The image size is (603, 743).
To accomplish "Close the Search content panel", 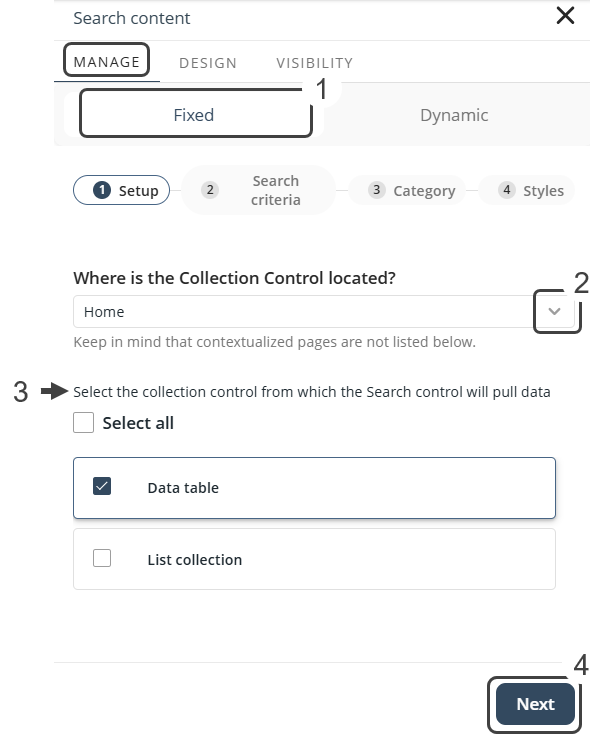I will coord(565,16).
